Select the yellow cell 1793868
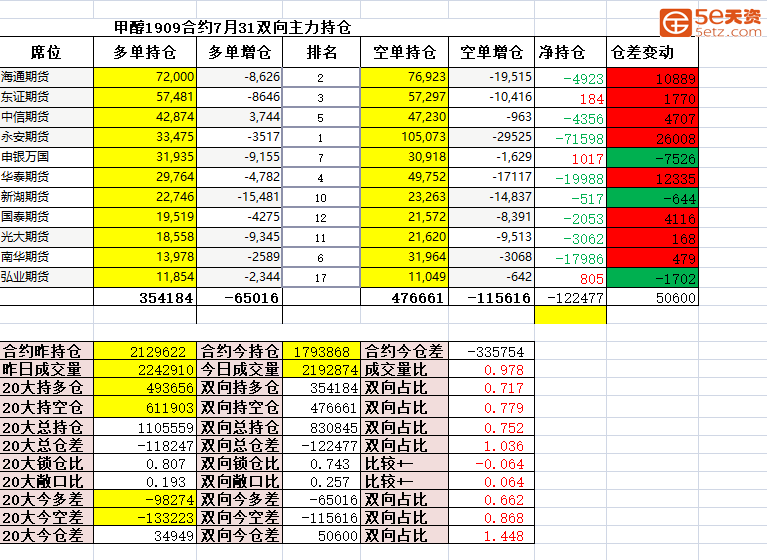 click(321, 351)
